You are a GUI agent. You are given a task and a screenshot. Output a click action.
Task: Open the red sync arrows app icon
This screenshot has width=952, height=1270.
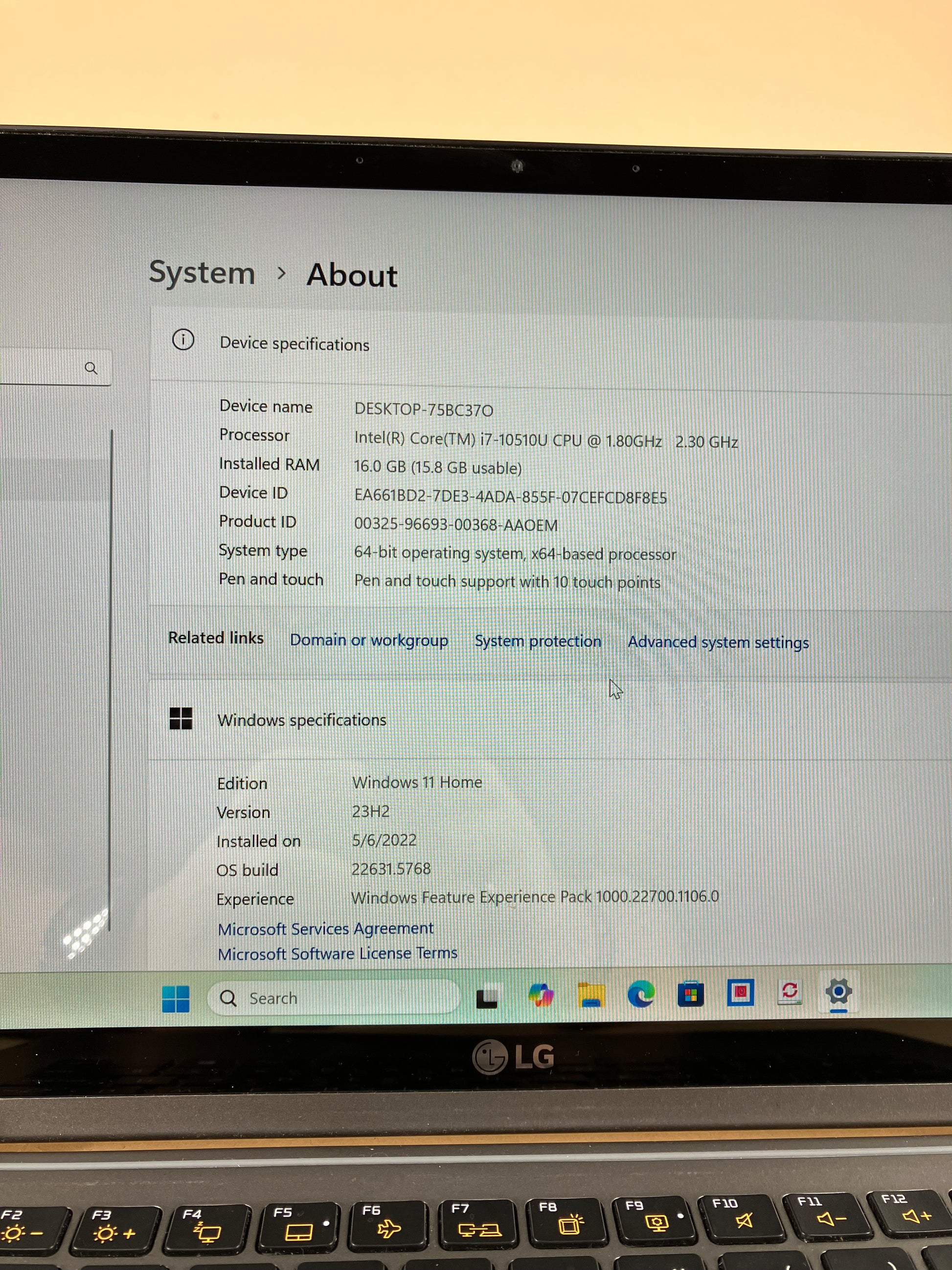tap(790, 992)
